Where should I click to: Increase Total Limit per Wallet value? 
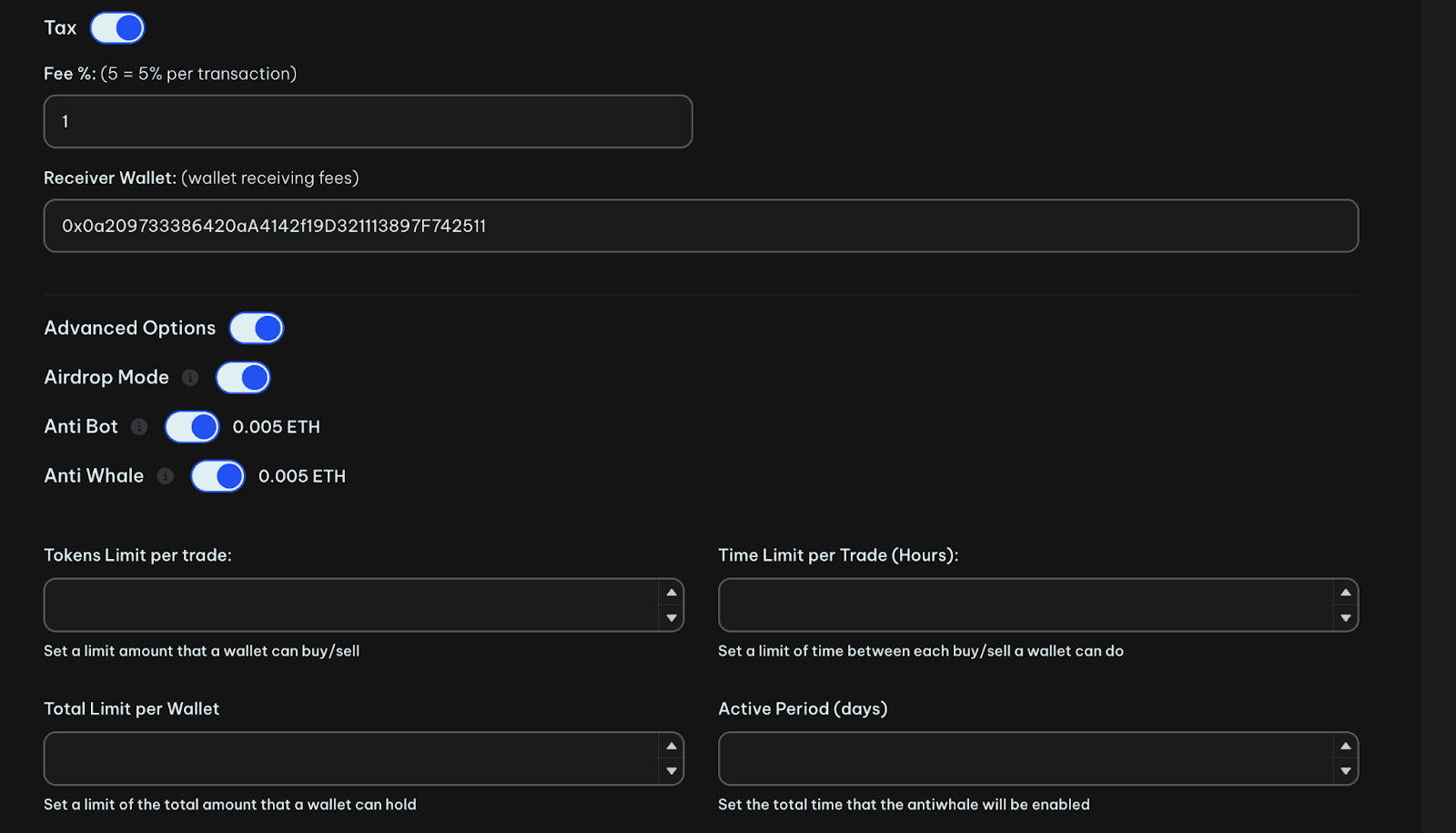tap(672, 747)
